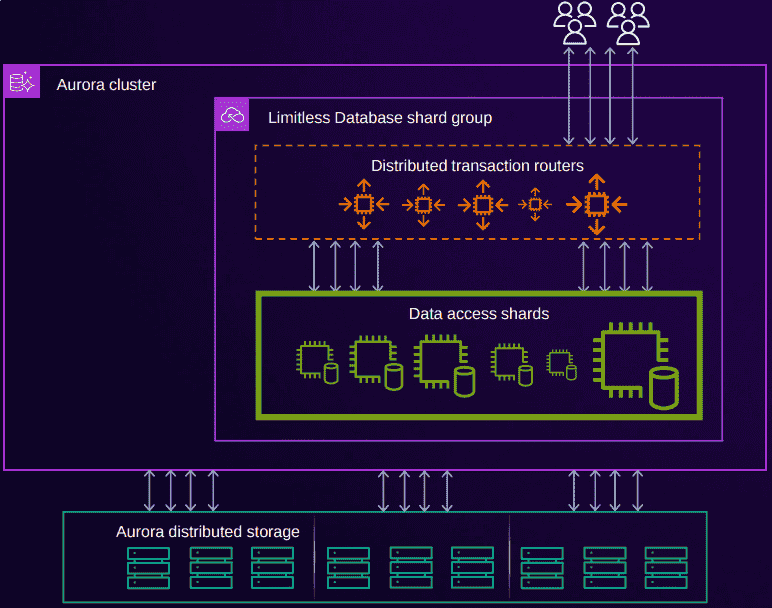Click the "Data access shards" label
Image resolution: width=772 pixels, height=608 pixels.
[479, 314]
